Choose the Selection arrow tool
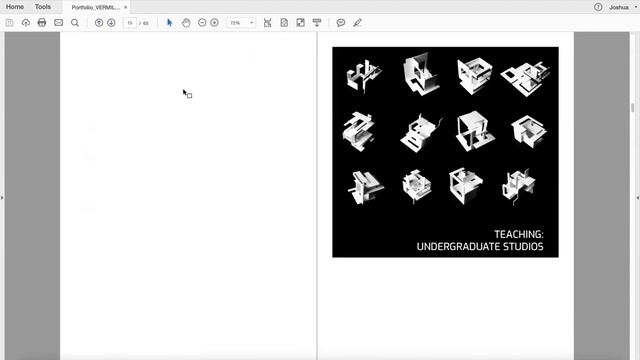Image resolution: width=640 pixels, height=360 pixels. (170, 23)
